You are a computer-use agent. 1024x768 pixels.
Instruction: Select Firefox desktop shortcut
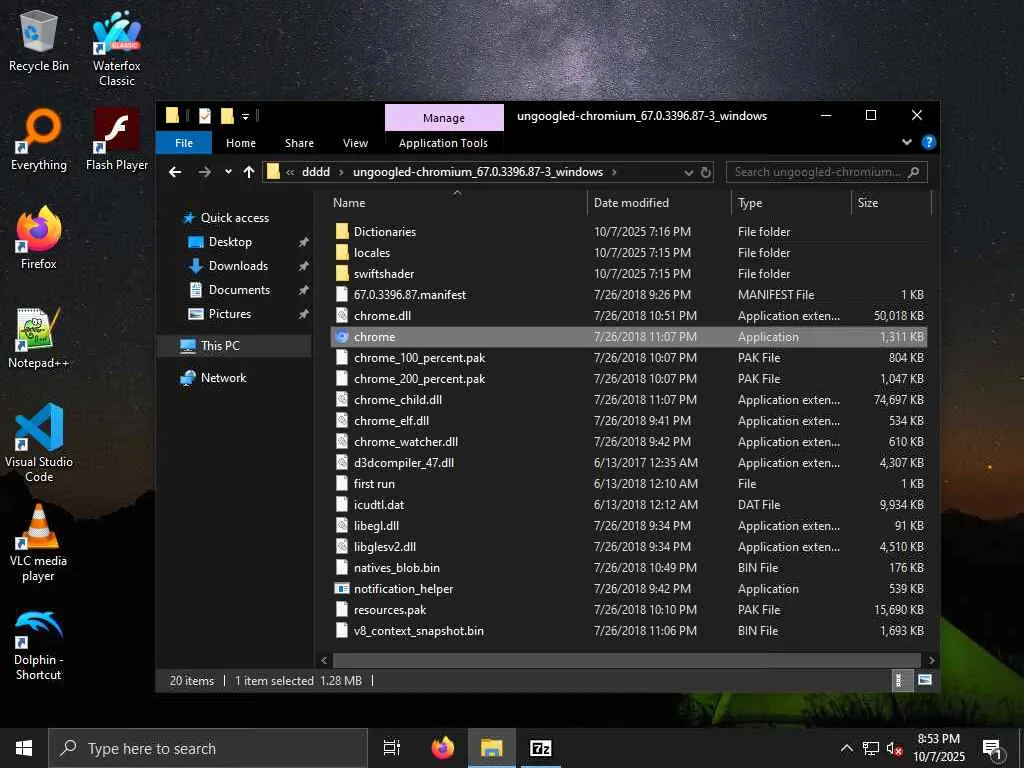[x=39, y=238]
